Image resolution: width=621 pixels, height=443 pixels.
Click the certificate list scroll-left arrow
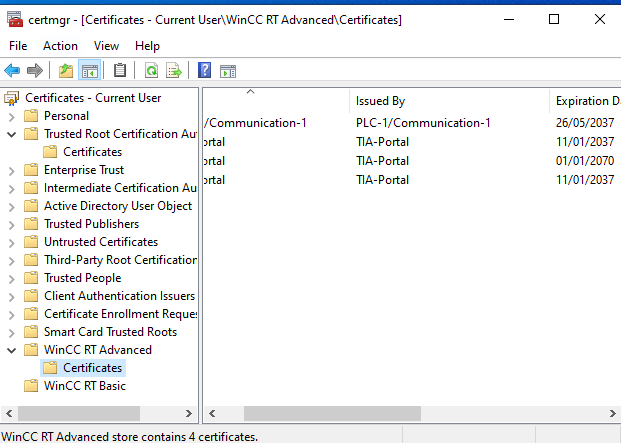(212, 414)
